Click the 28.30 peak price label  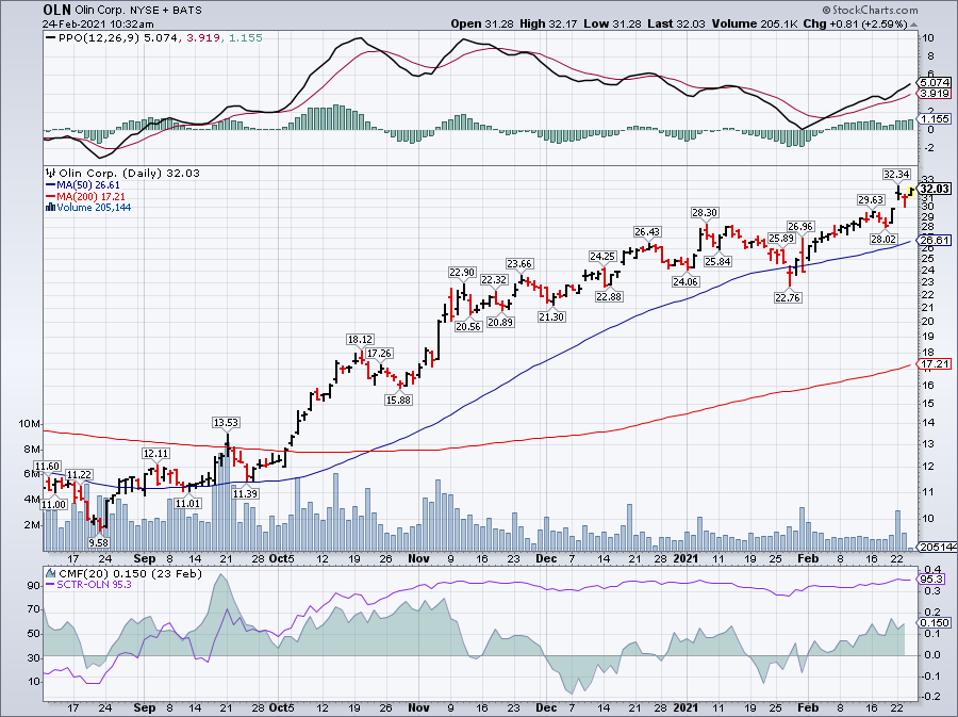(704, 213)
